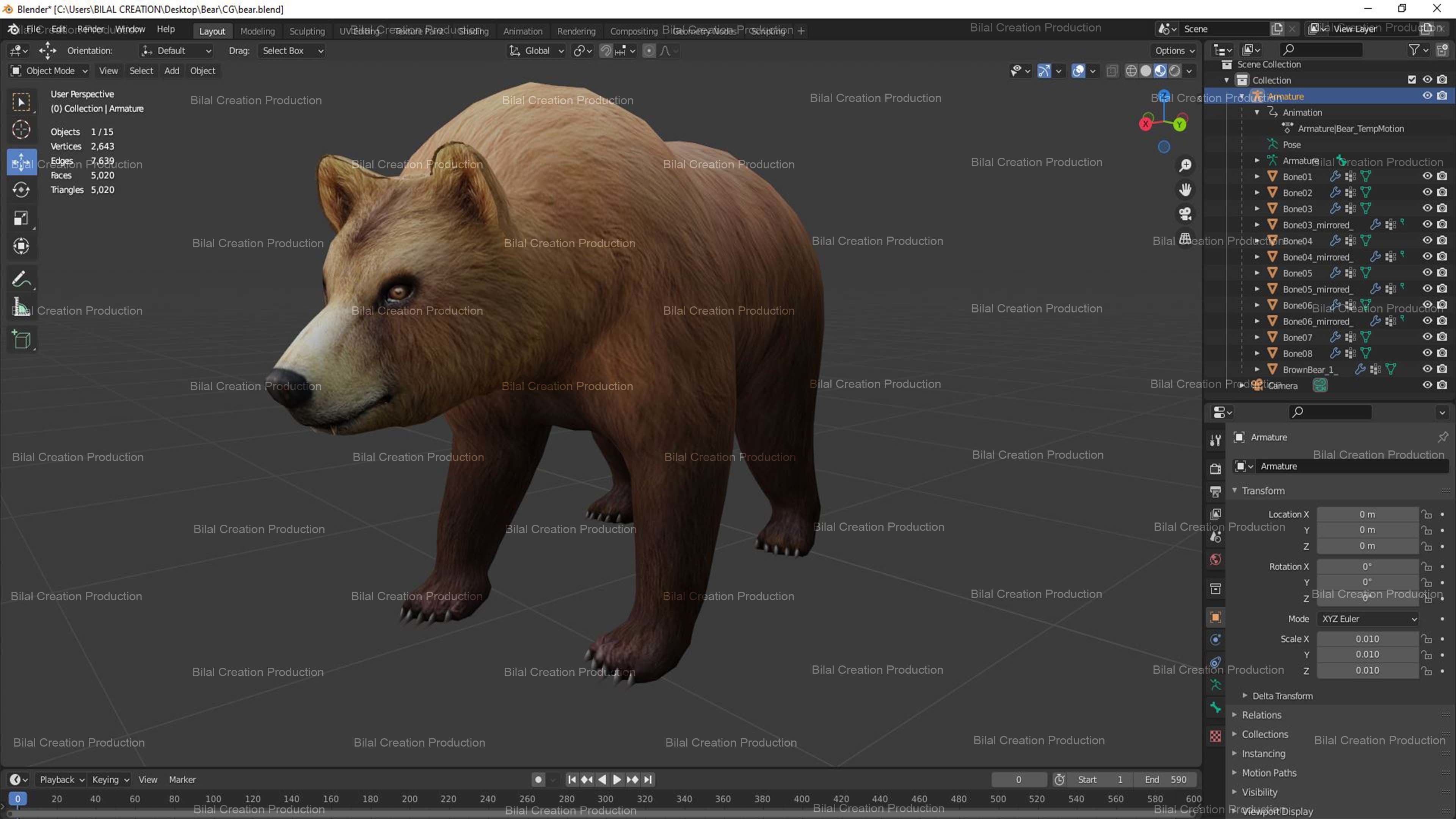Select the 3D Cursor tool
The width and height of the screenshot is (1456, 819).
pos(21,130)
